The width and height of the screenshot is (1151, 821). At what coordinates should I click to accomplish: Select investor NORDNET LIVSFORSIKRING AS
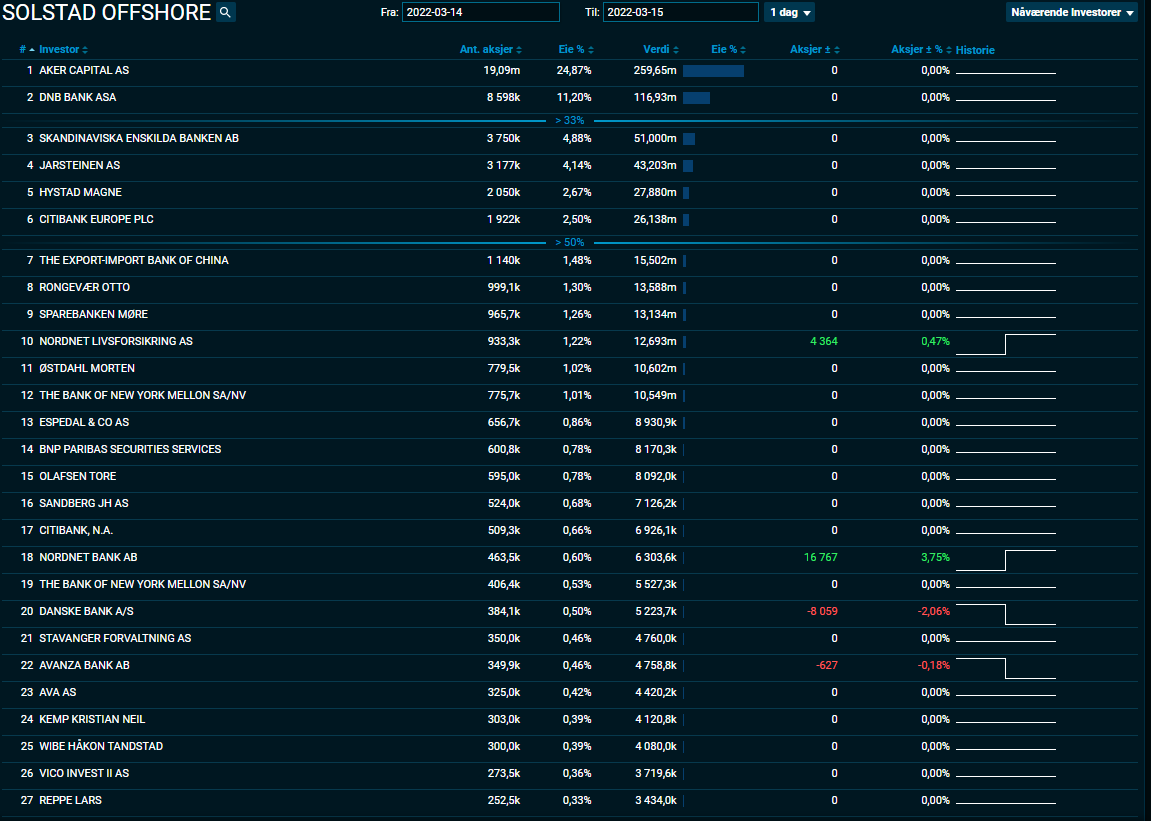[x=116, y=341]
